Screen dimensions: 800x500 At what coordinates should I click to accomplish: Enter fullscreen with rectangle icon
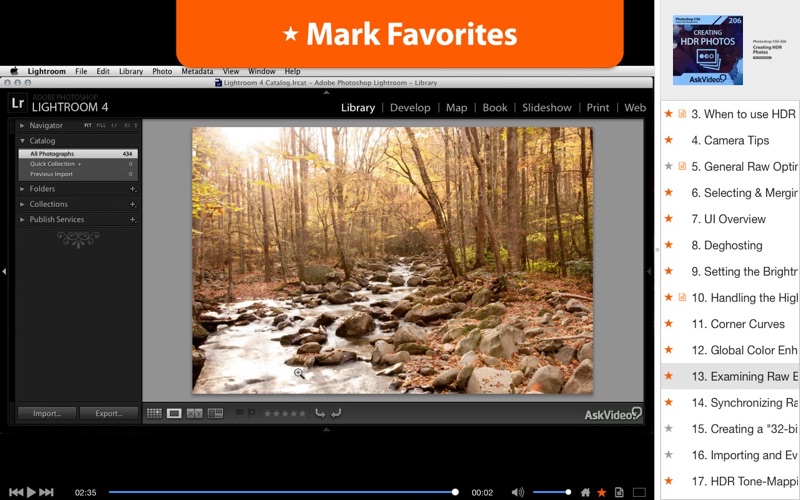639,492
